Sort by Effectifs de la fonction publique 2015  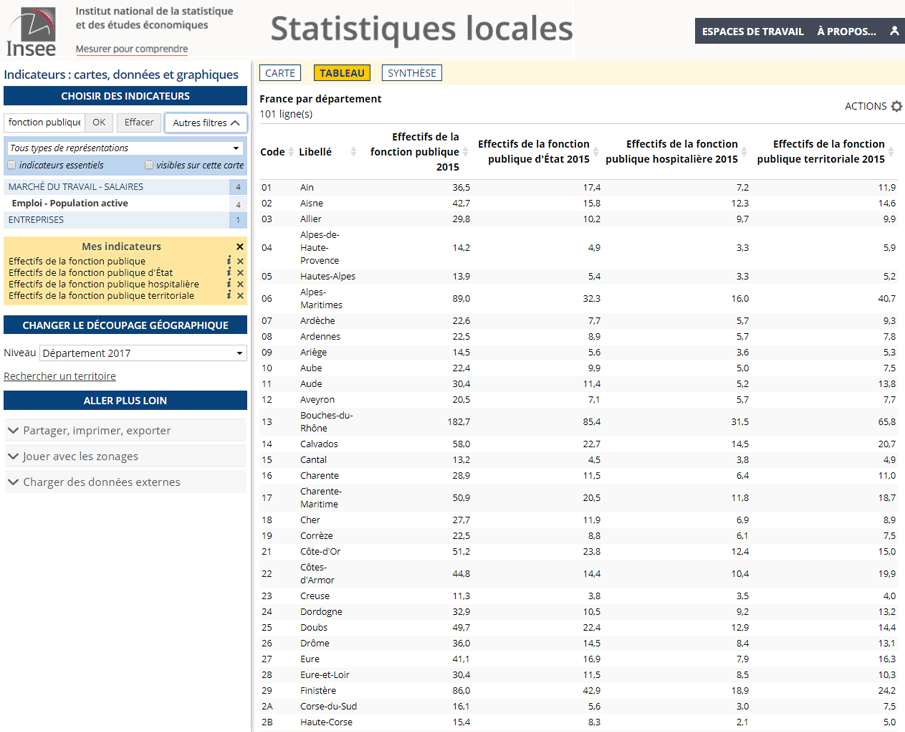pyautogui.click(x=465, y=152)
